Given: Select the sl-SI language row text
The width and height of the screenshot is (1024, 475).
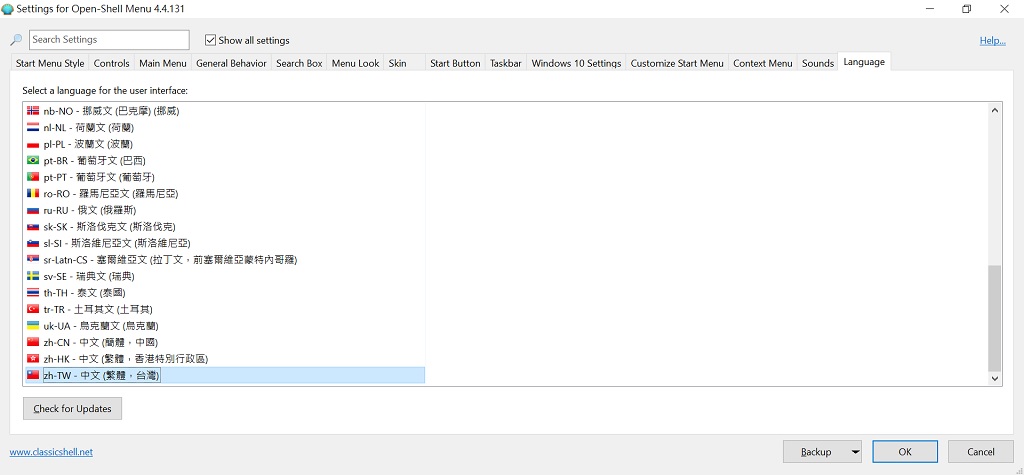Looking at the screenshot, I should click(117, 243).
